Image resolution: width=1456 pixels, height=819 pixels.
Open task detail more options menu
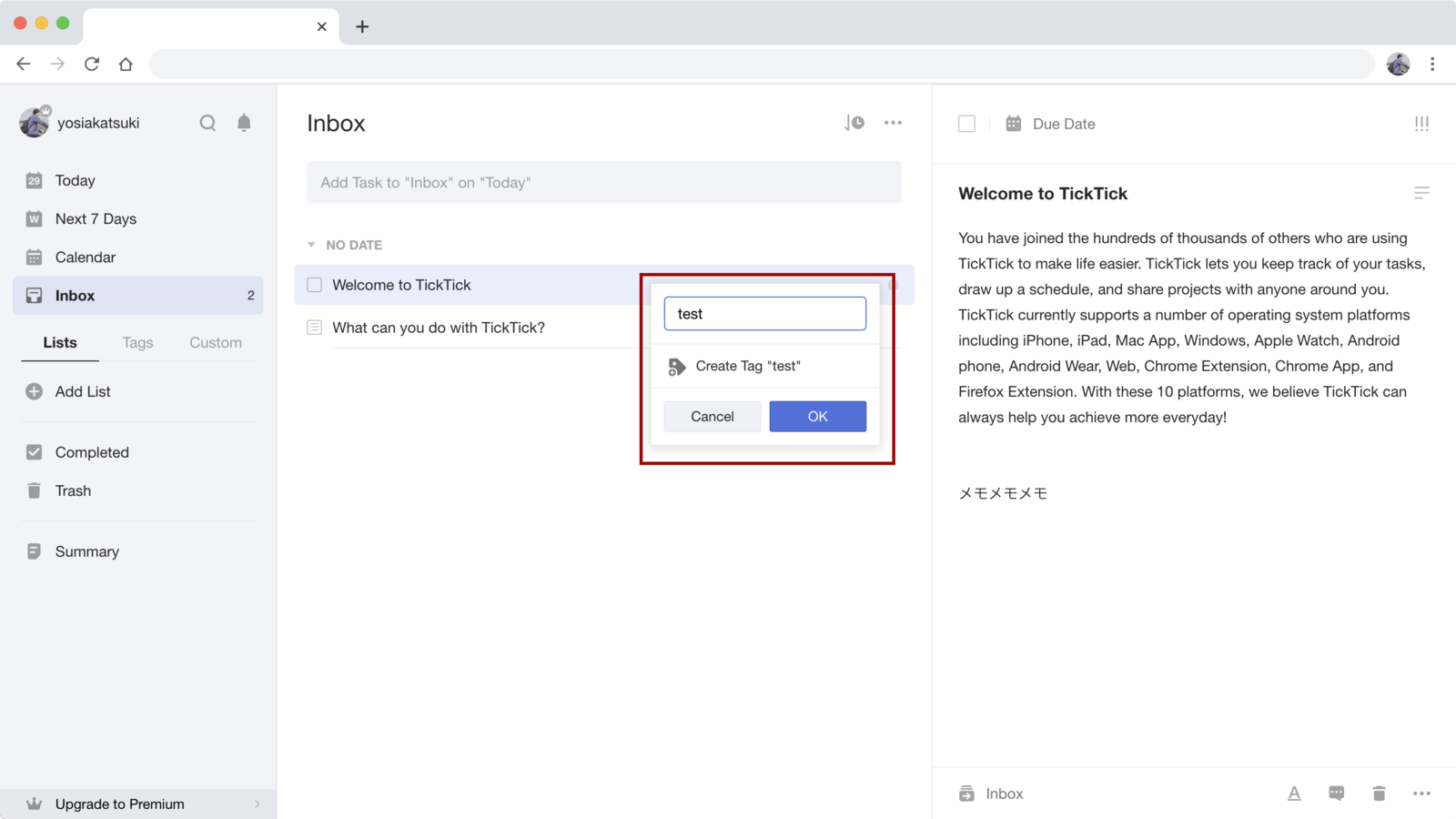[x=1421, y=794]
